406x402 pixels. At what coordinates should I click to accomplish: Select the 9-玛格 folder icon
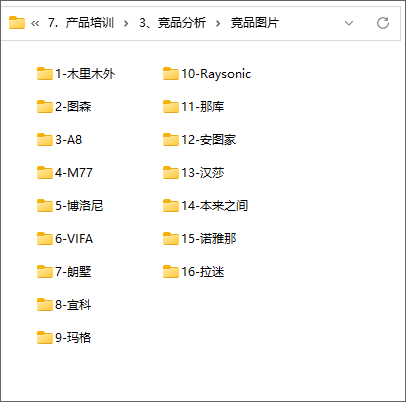45,338
